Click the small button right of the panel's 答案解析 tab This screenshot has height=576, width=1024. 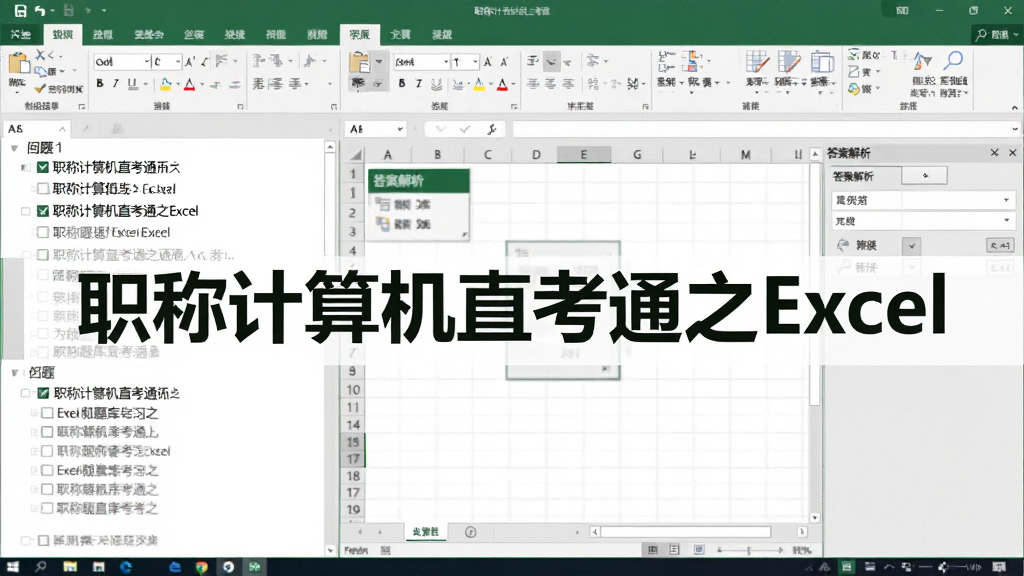[x=924, y=175]
